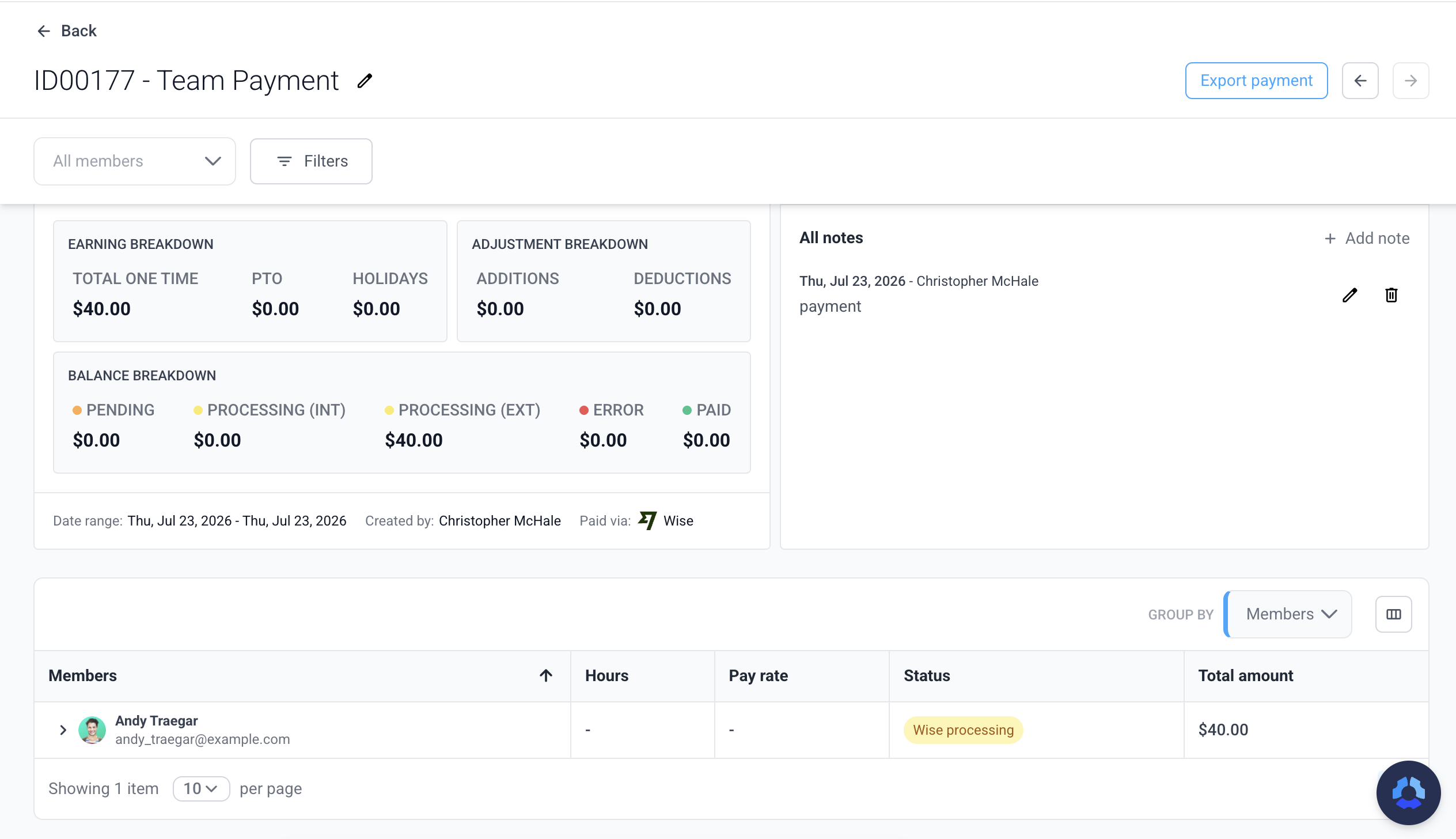Click the Christopher McHale creator name
The image size is (1456, 839).
499,521
